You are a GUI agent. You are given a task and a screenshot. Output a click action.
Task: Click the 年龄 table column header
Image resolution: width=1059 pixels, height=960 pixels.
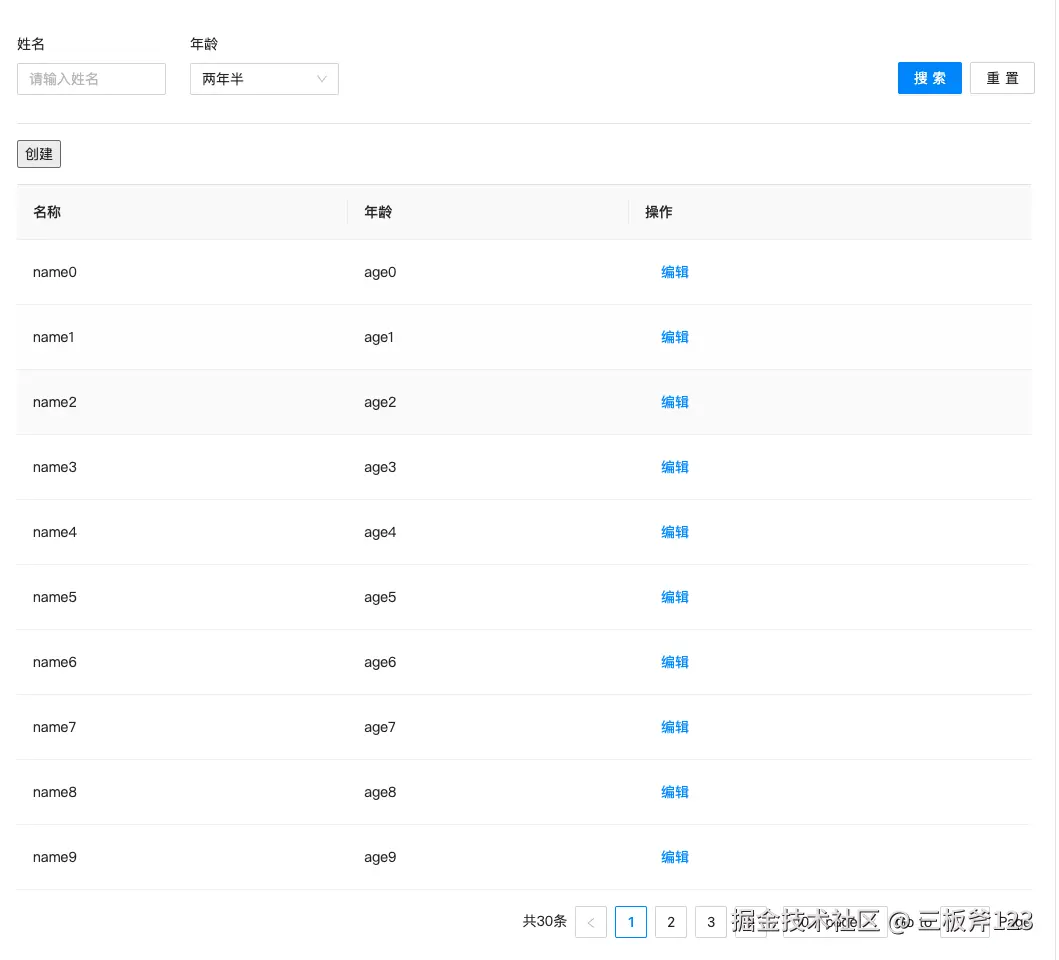pyautogui.click(x=488, y=212)
